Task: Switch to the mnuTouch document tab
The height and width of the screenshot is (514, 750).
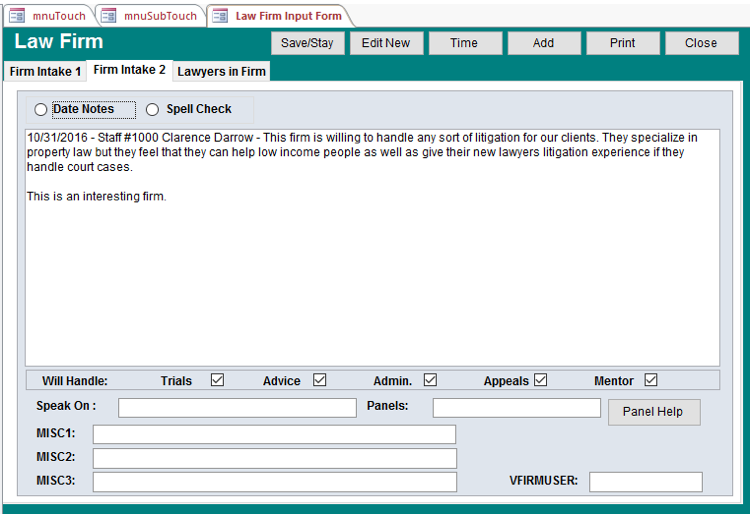Action: (x=48, y=16)
